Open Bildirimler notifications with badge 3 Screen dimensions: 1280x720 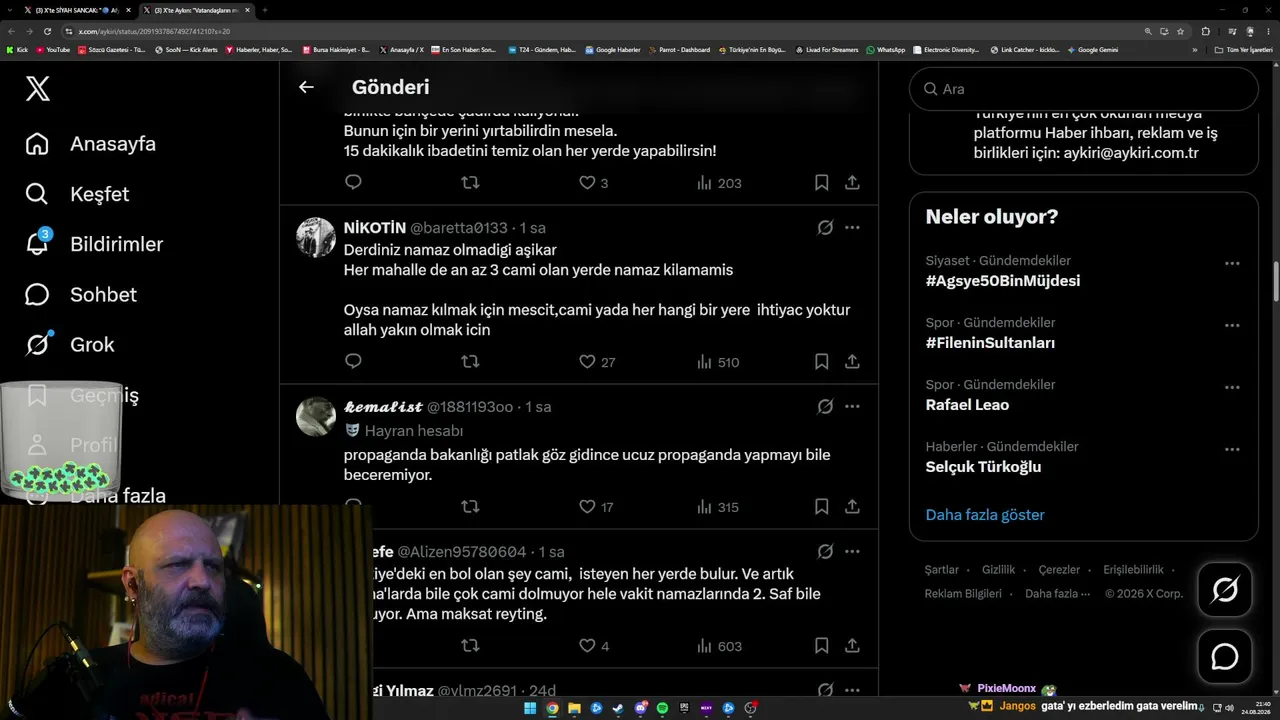pyautogui.click(x=95, y=244)
